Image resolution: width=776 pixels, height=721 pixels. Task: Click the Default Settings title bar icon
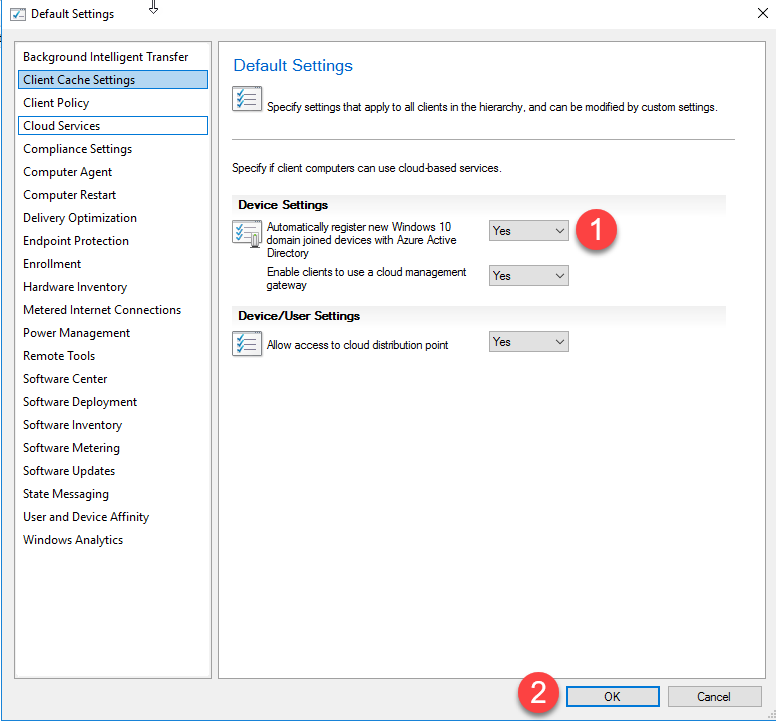point(18,14)
